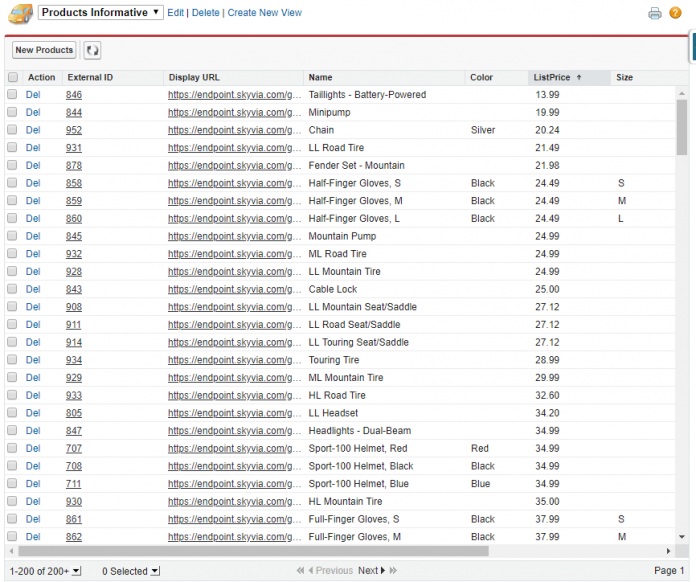
Task: Open External ID 846 record link
Action: (x=74, y=95)
